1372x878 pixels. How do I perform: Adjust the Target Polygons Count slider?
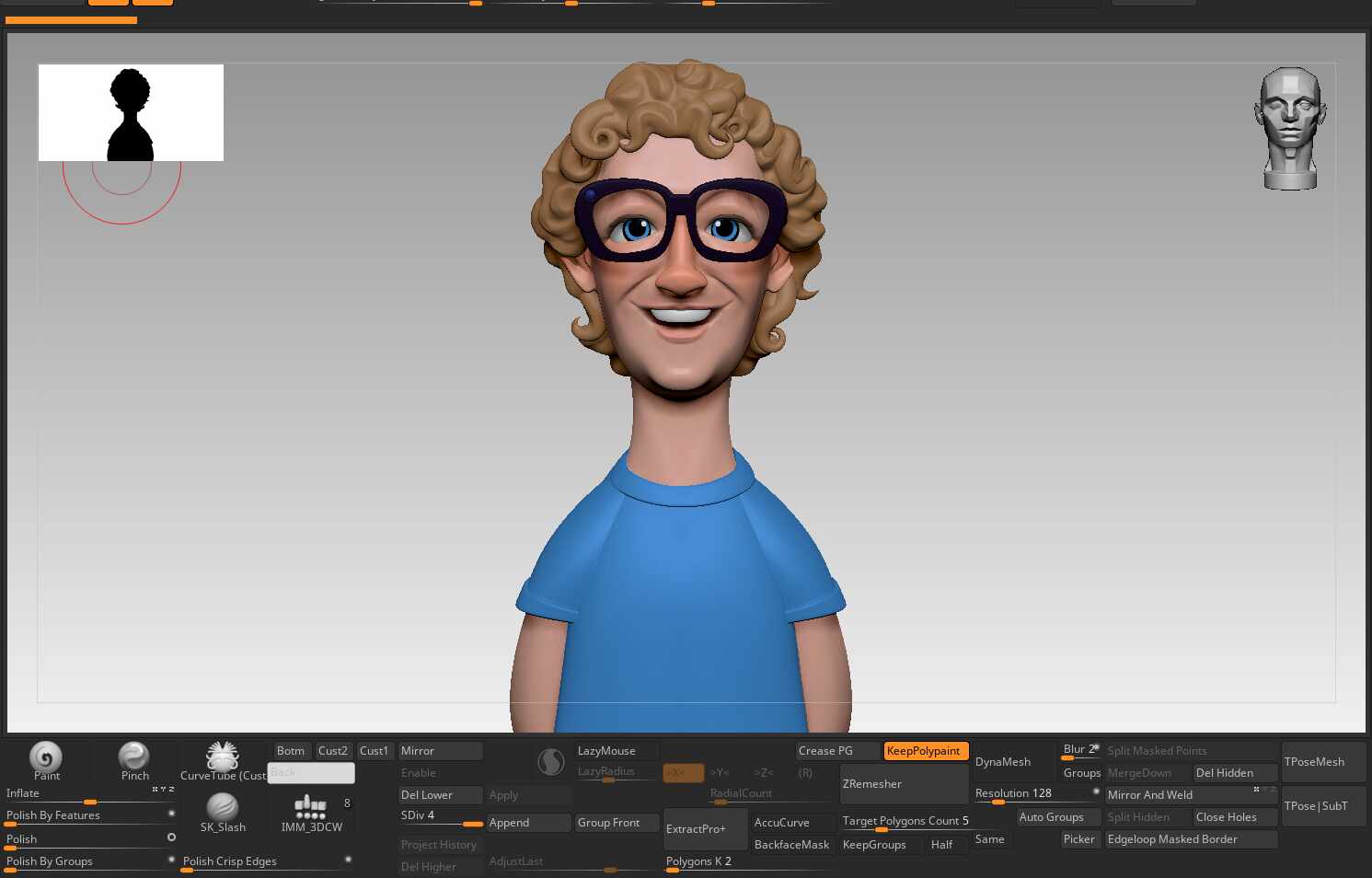coord(905,822)
